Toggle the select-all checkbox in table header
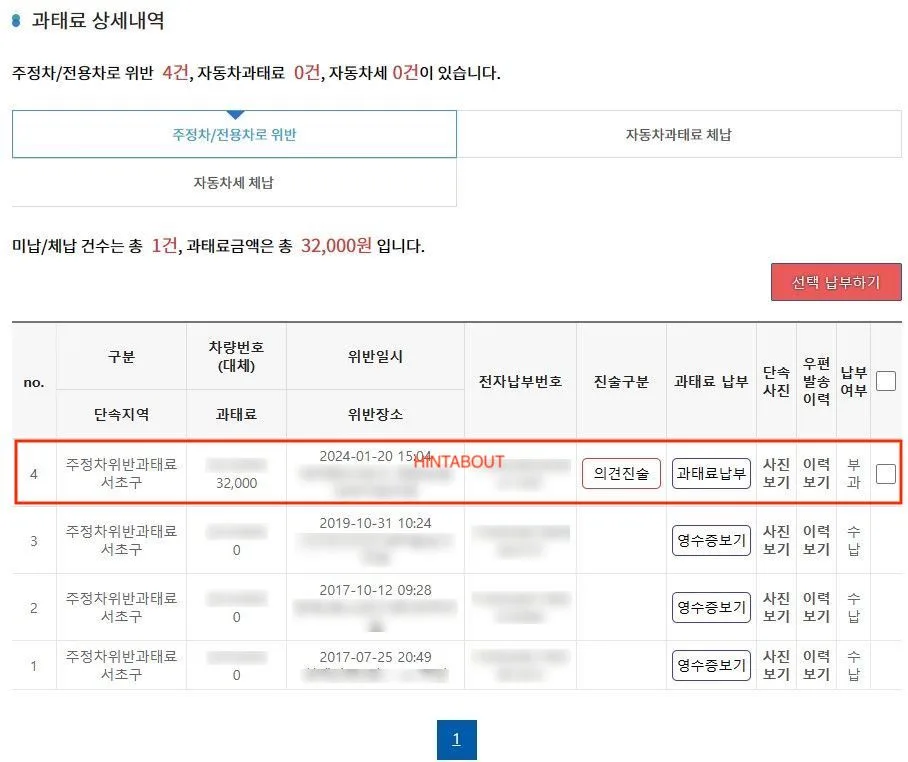 tap(885, 381)
